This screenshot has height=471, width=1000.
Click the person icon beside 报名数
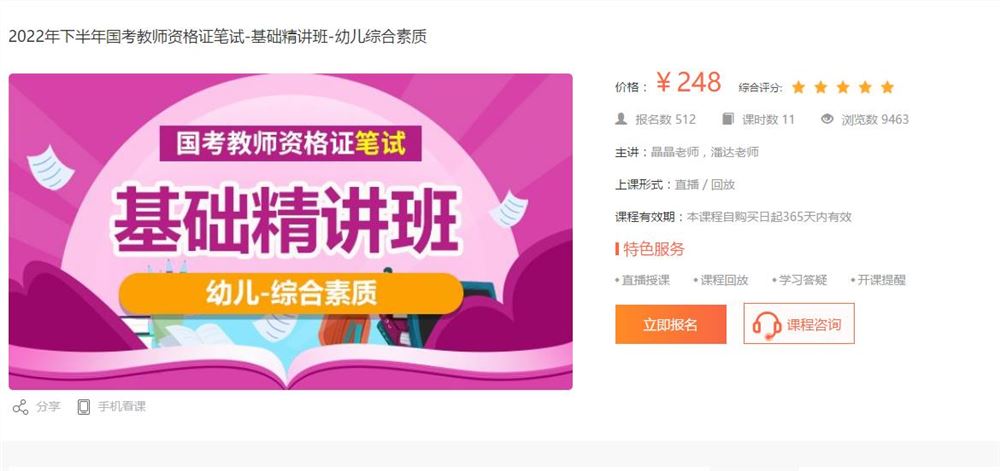(621, 119)
